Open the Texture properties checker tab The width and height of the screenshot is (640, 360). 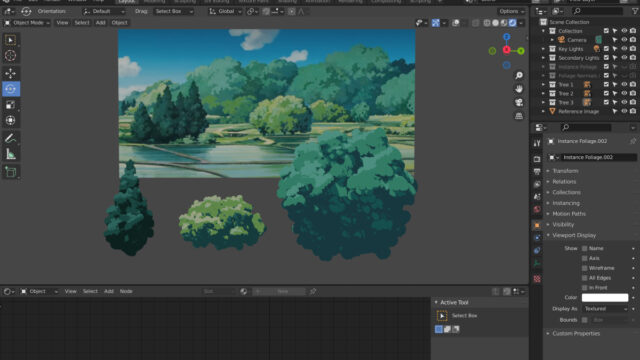click(x=537, y=279)
